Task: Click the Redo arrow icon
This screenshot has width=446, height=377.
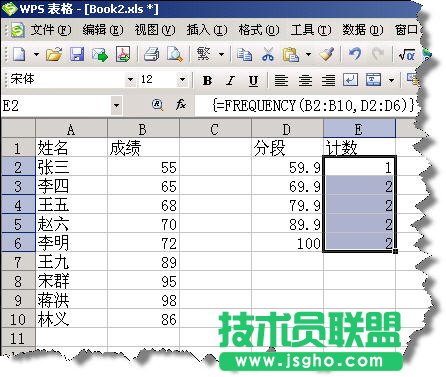Action: click(378, 54)
